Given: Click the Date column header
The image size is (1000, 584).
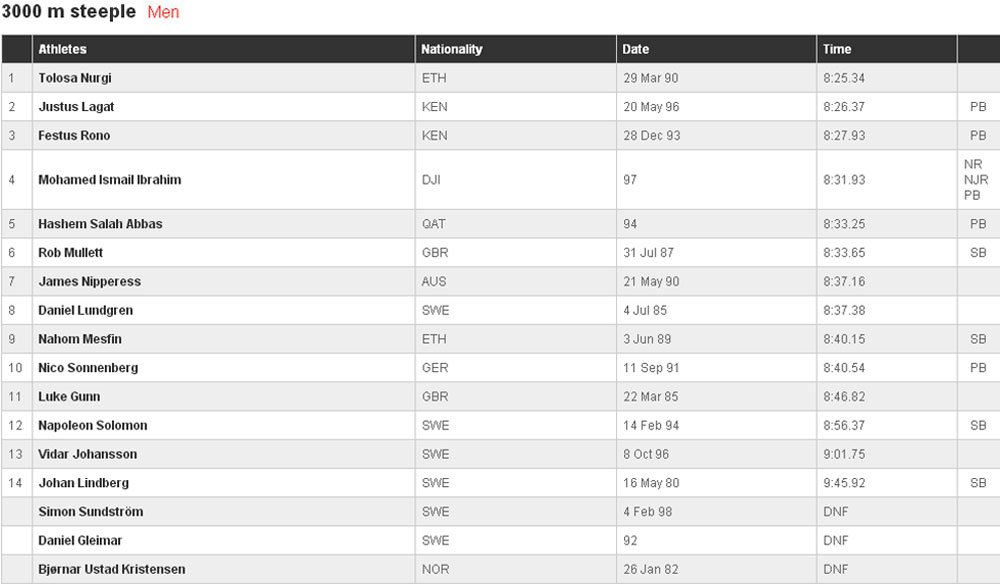Looking at the screenshot, I should (635, 49).
